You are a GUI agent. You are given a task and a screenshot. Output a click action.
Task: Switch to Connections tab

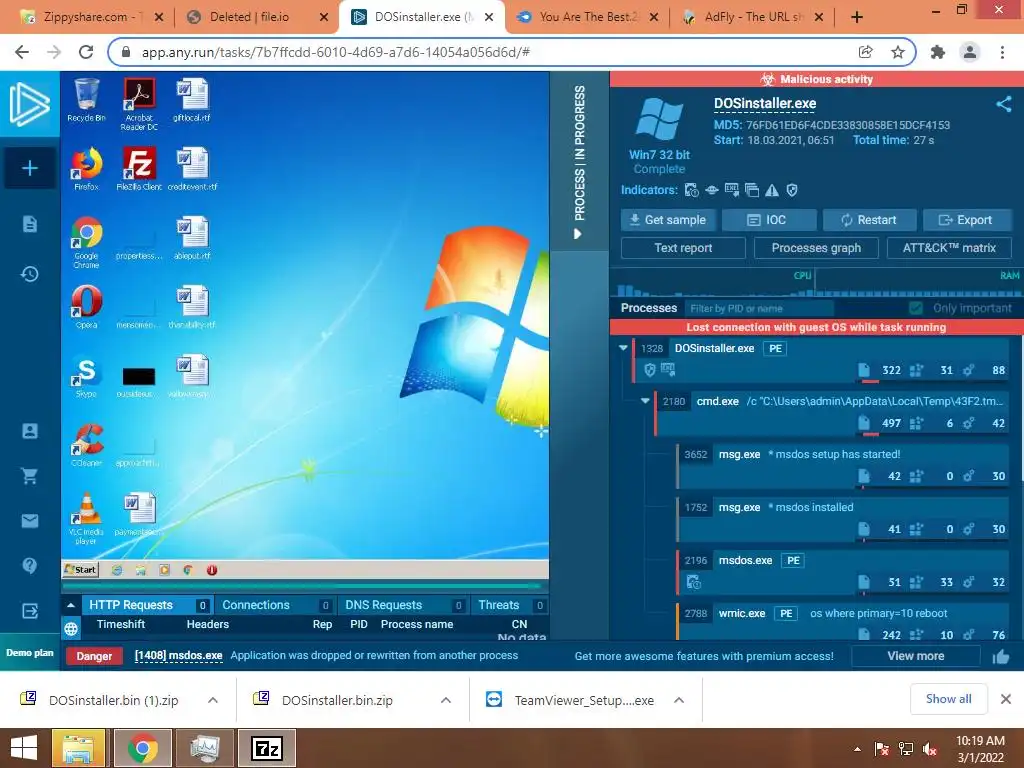click(x=275, y=605)
